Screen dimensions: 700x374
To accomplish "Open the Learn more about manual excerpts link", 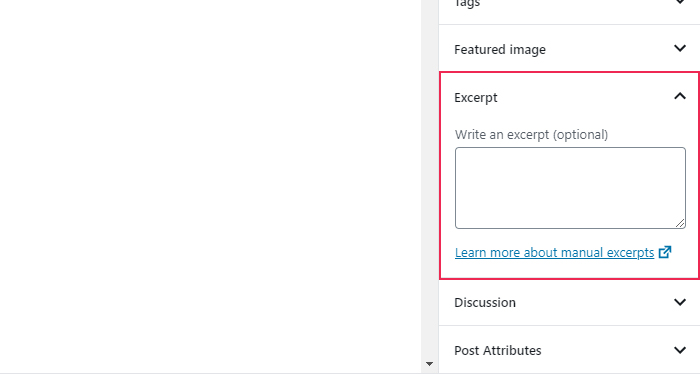I will 554,253.
